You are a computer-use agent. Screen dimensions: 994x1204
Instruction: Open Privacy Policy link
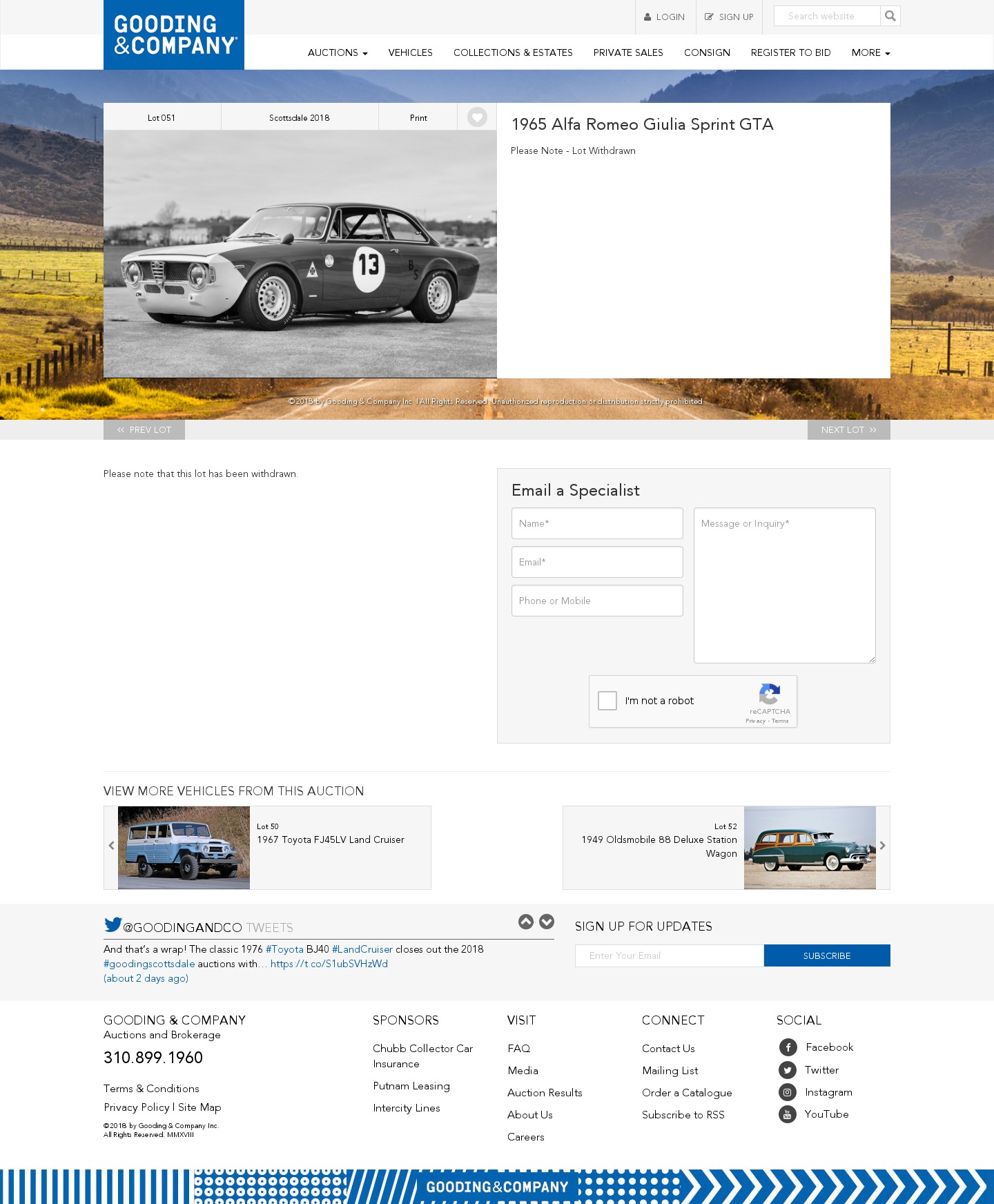pos(137,1107)
